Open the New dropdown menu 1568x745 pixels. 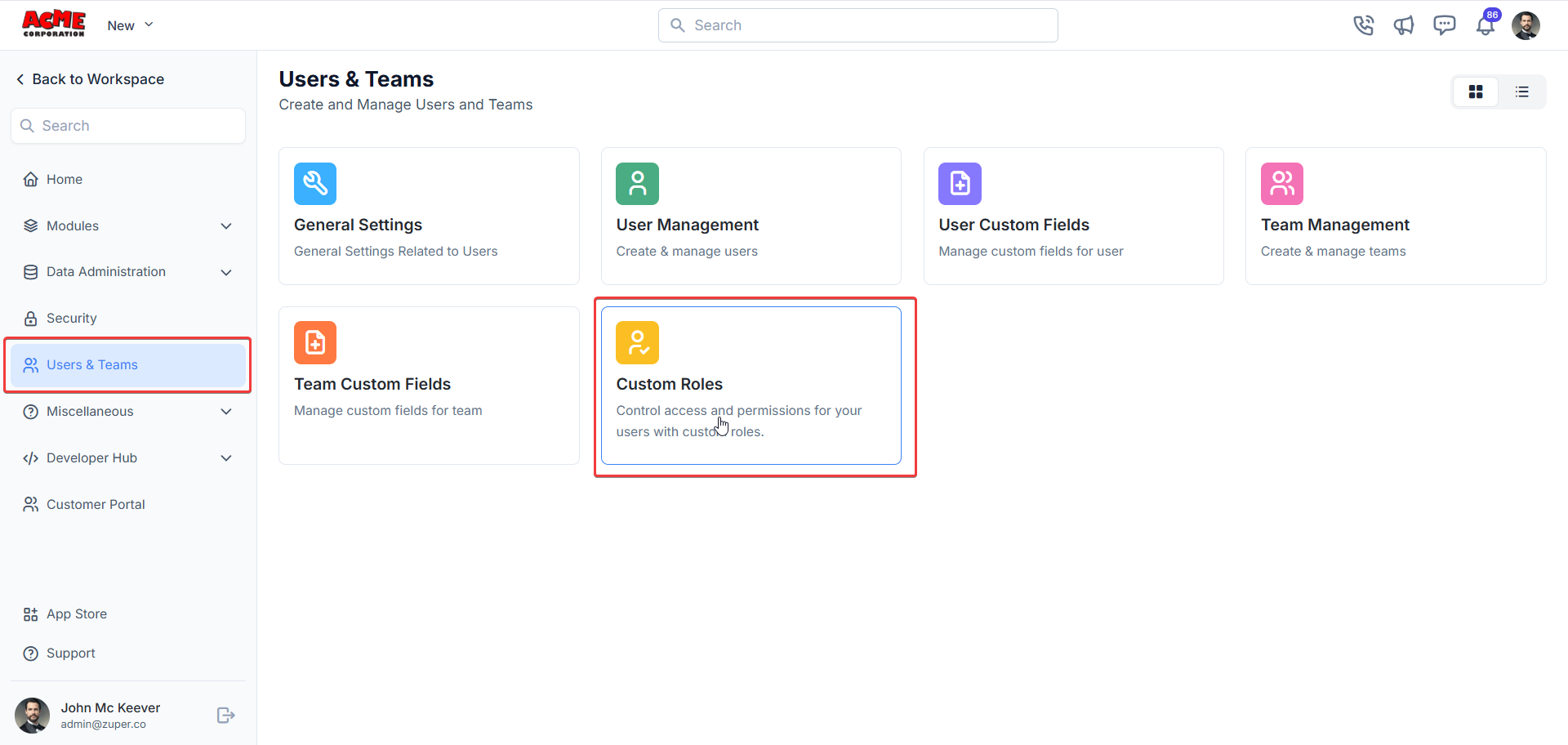coord(131,25)
